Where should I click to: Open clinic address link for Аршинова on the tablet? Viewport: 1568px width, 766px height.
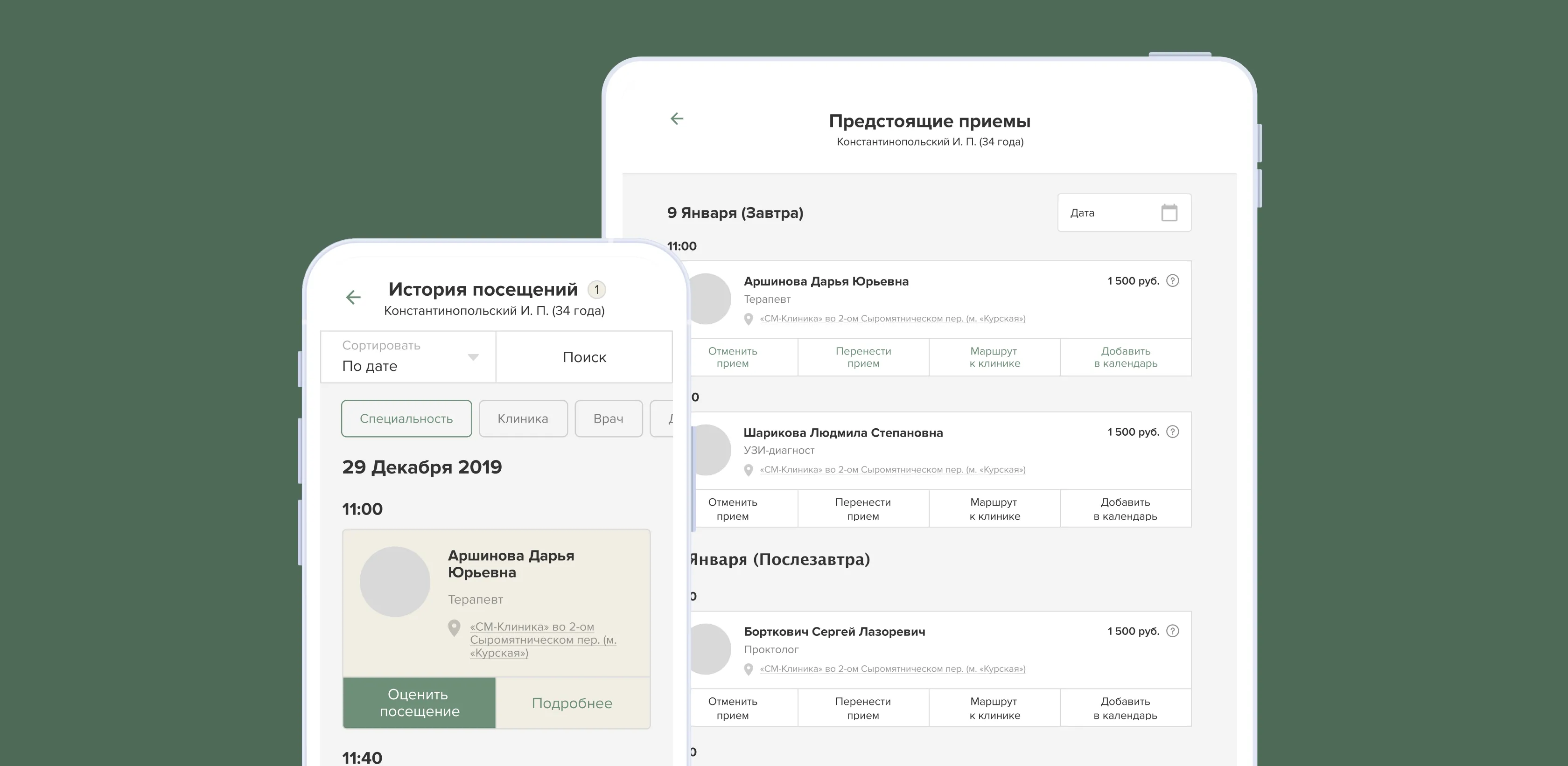pyautogui.click(x=892, y=318)
